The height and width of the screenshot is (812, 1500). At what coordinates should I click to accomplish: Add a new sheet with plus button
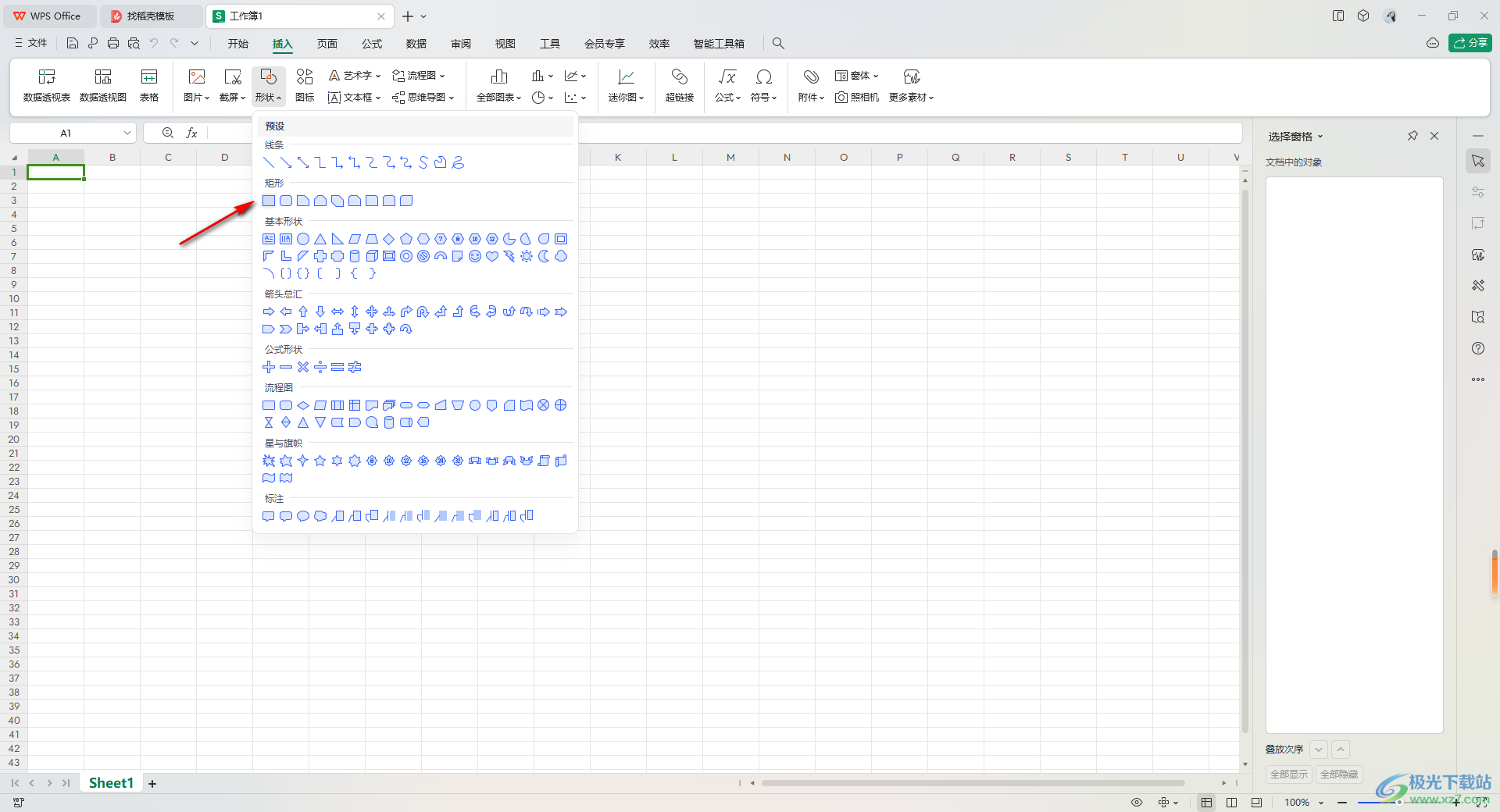[152, 784]
